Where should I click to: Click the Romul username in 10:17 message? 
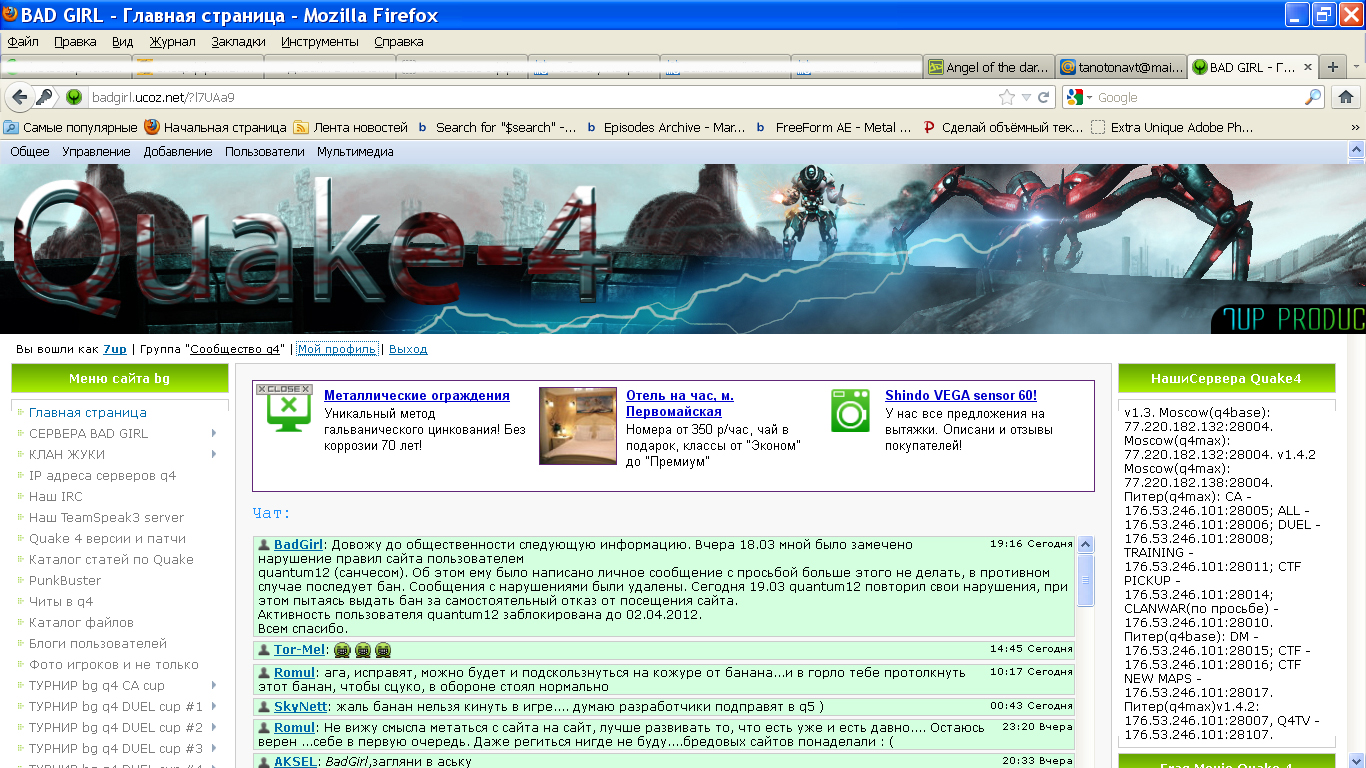click(294, 673)
